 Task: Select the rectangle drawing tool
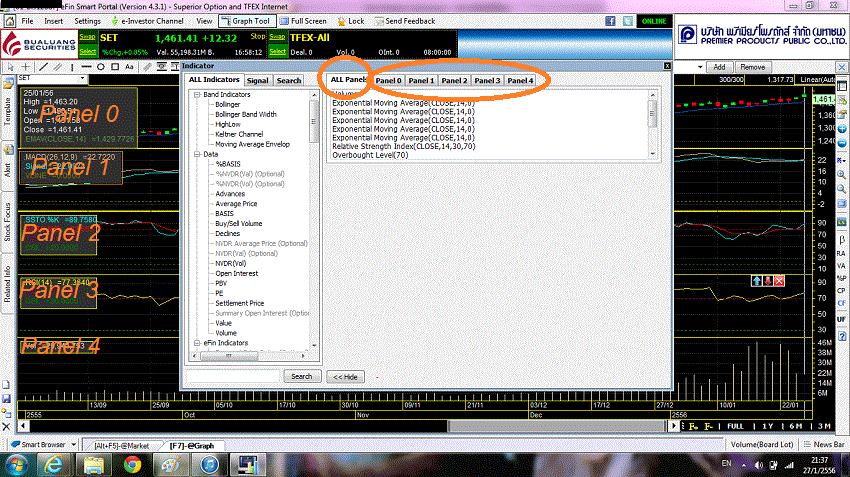(115, 67)
